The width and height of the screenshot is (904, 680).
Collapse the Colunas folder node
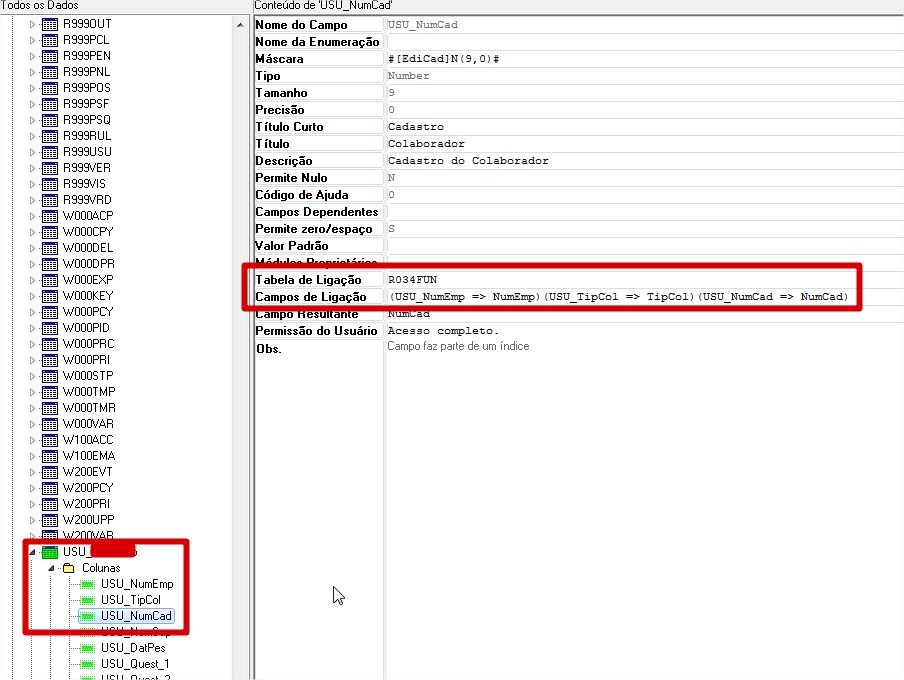click(51, 568)
